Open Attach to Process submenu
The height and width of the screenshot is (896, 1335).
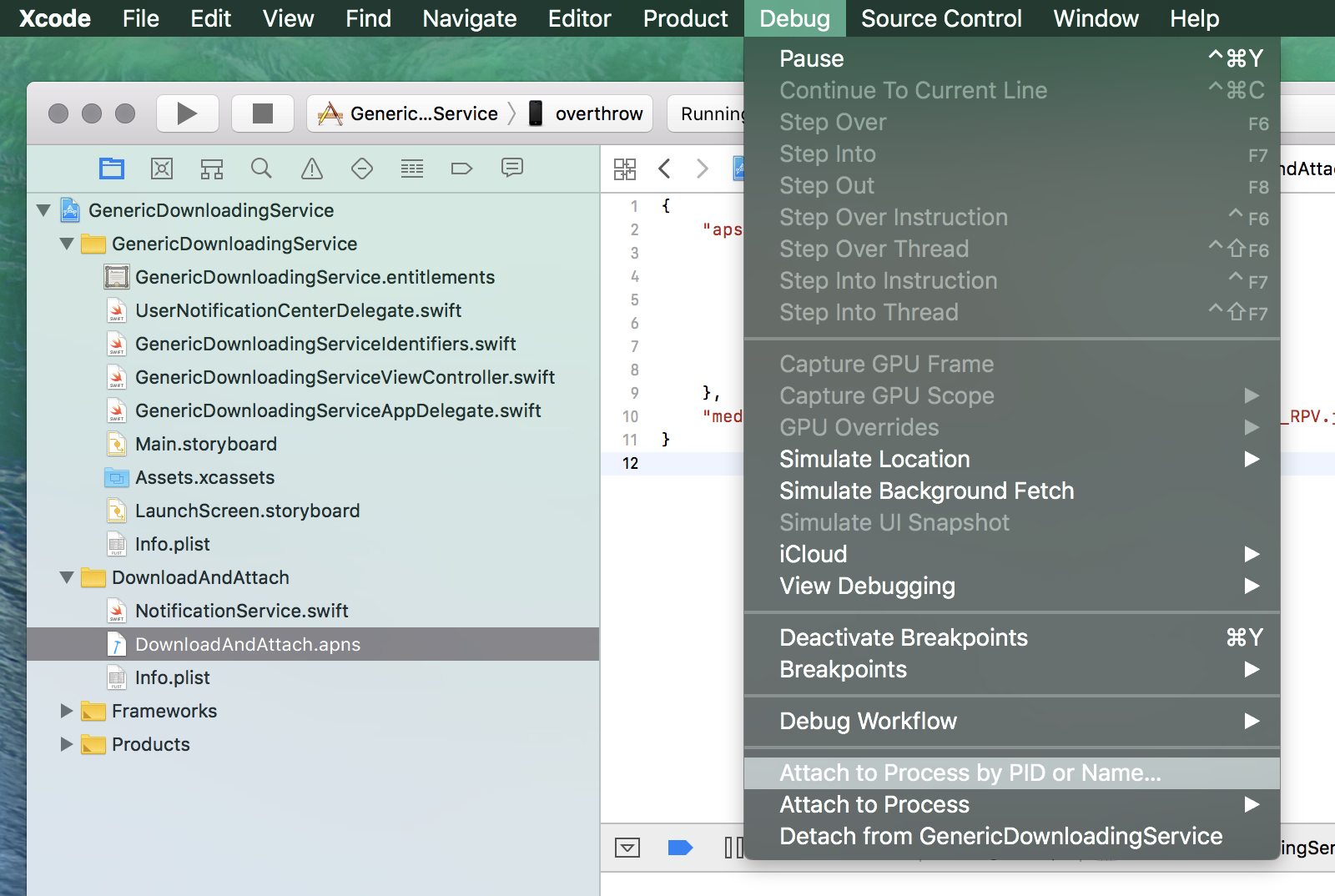click(1012, 804)
